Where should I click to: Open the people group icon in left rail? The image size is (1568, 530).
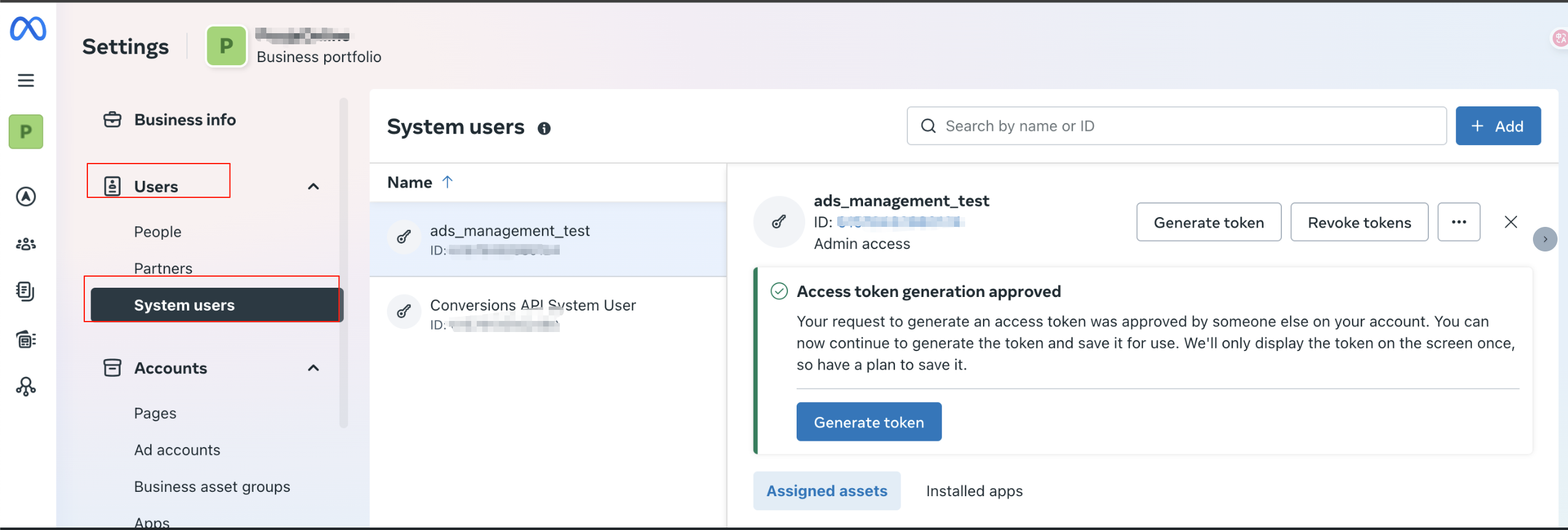tap(26, 244)
